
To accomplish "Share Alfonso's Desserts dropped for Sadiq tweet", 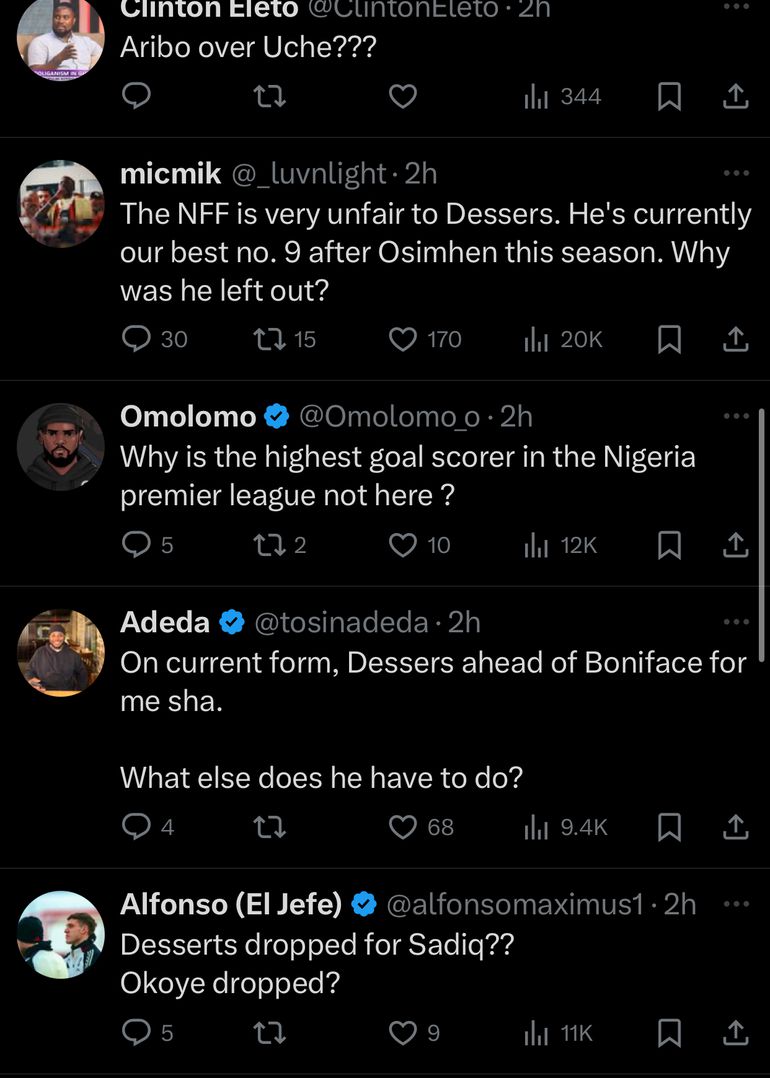I will click(735, 1032).
